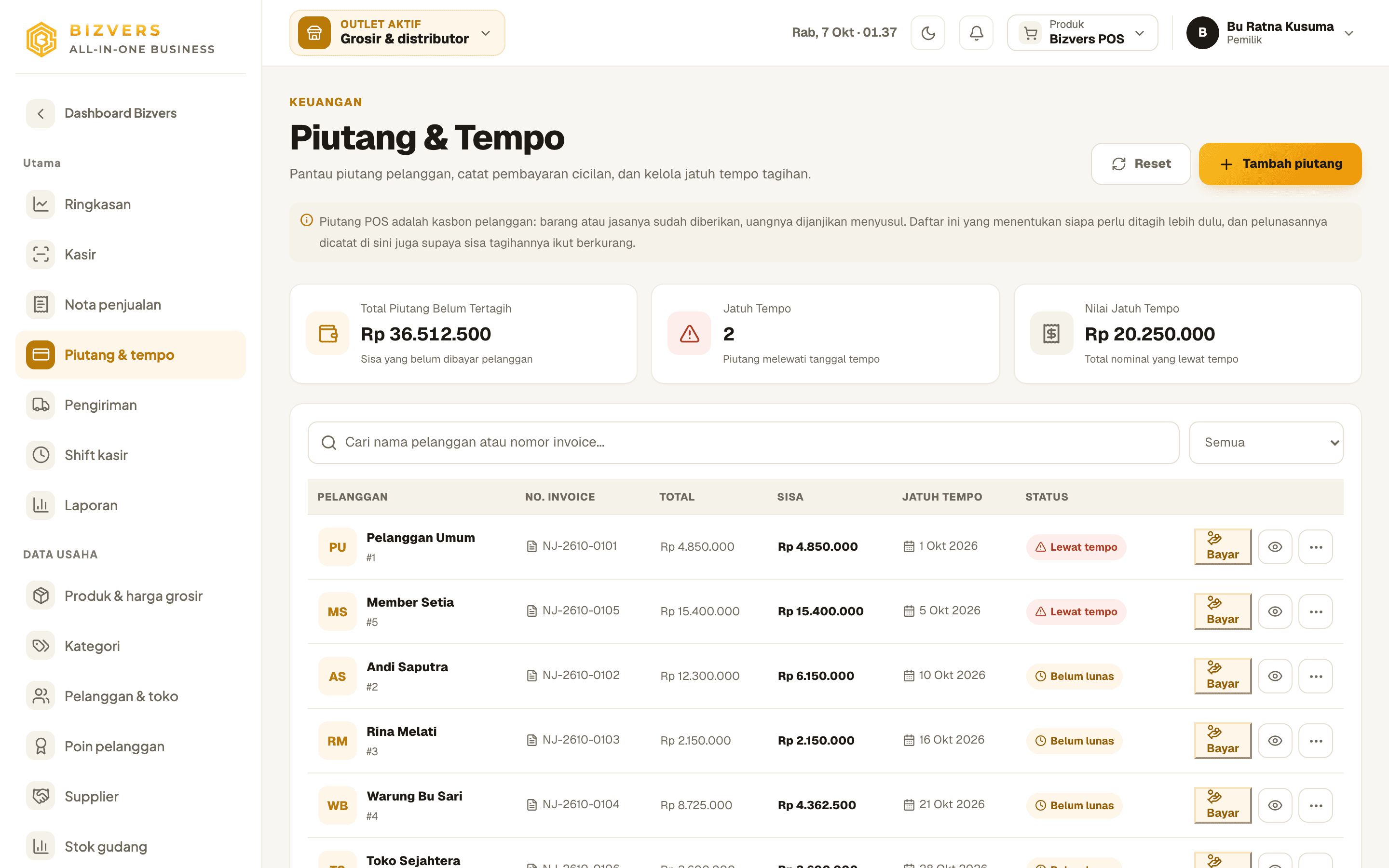Image resolution: width=1389 pixels, height=868 pixels.
Task: Go back using Dashboard Bizvers arrow icon
Action: 40,113
